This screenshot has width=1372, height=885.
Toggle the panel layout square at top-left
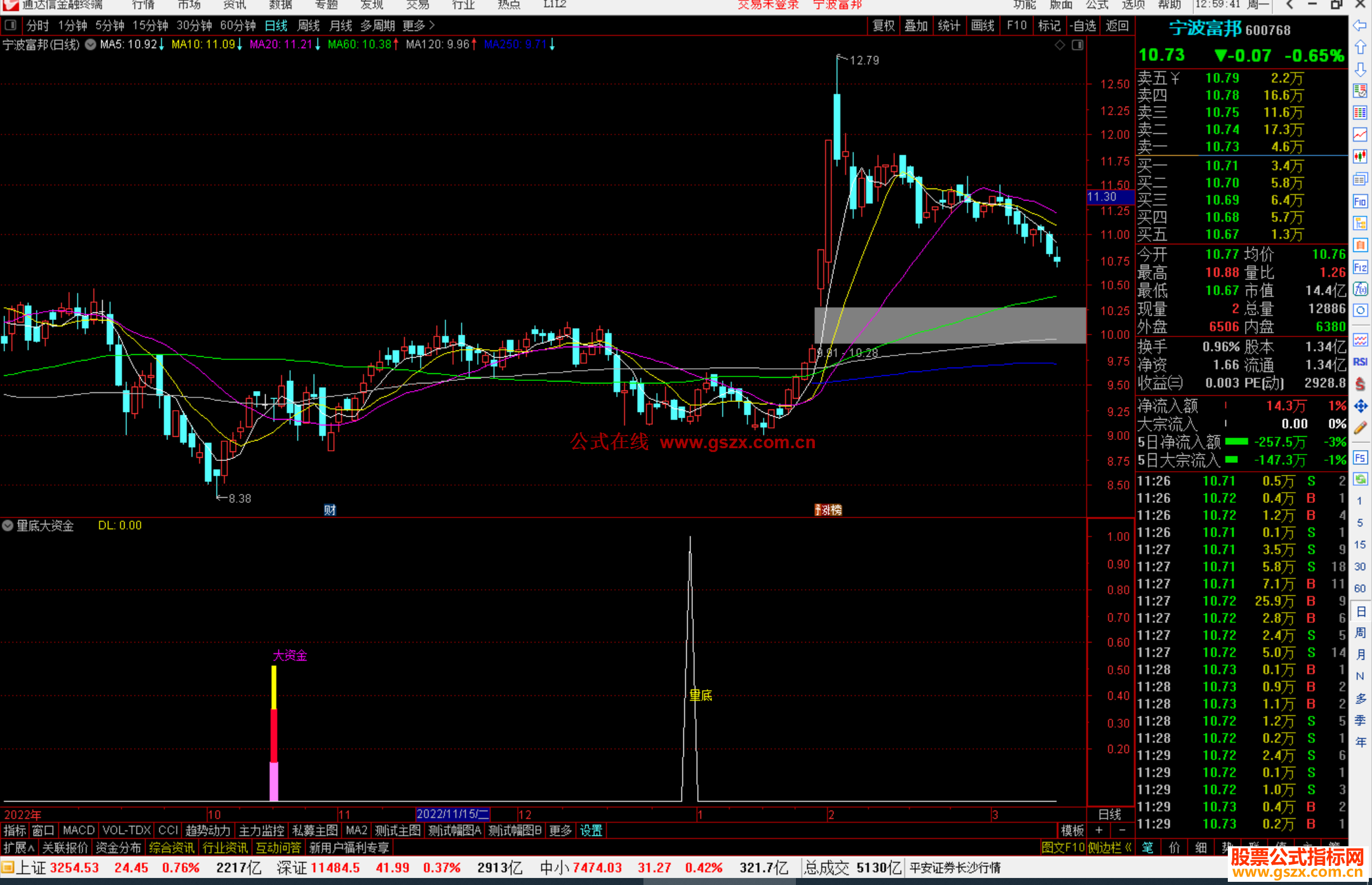[10, 25]
